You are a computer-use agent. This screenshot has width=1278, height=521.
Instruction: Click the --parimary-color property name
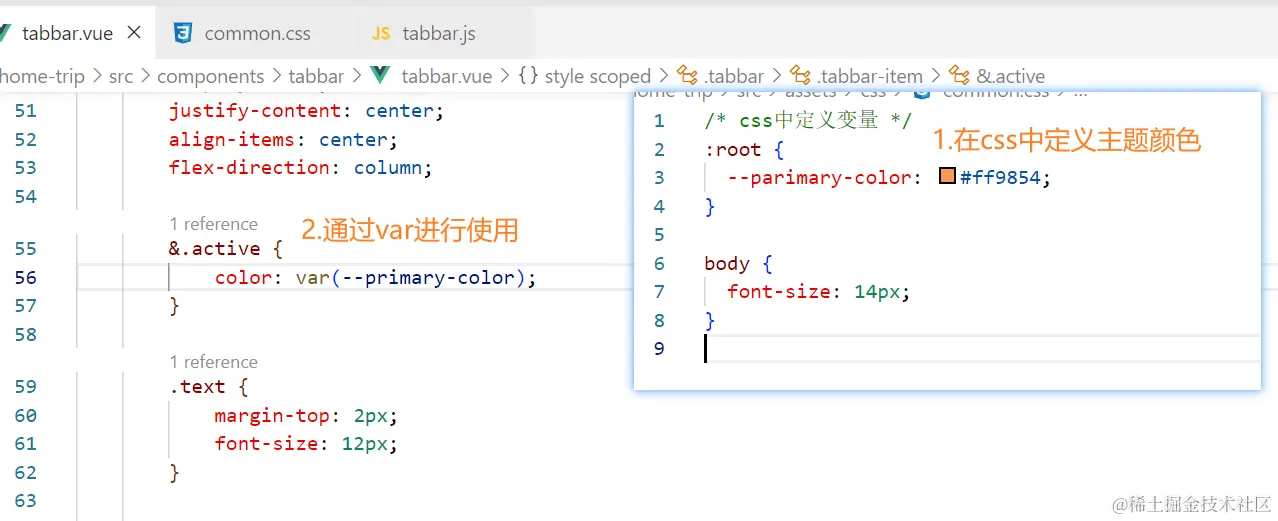(x=819, y=178)
